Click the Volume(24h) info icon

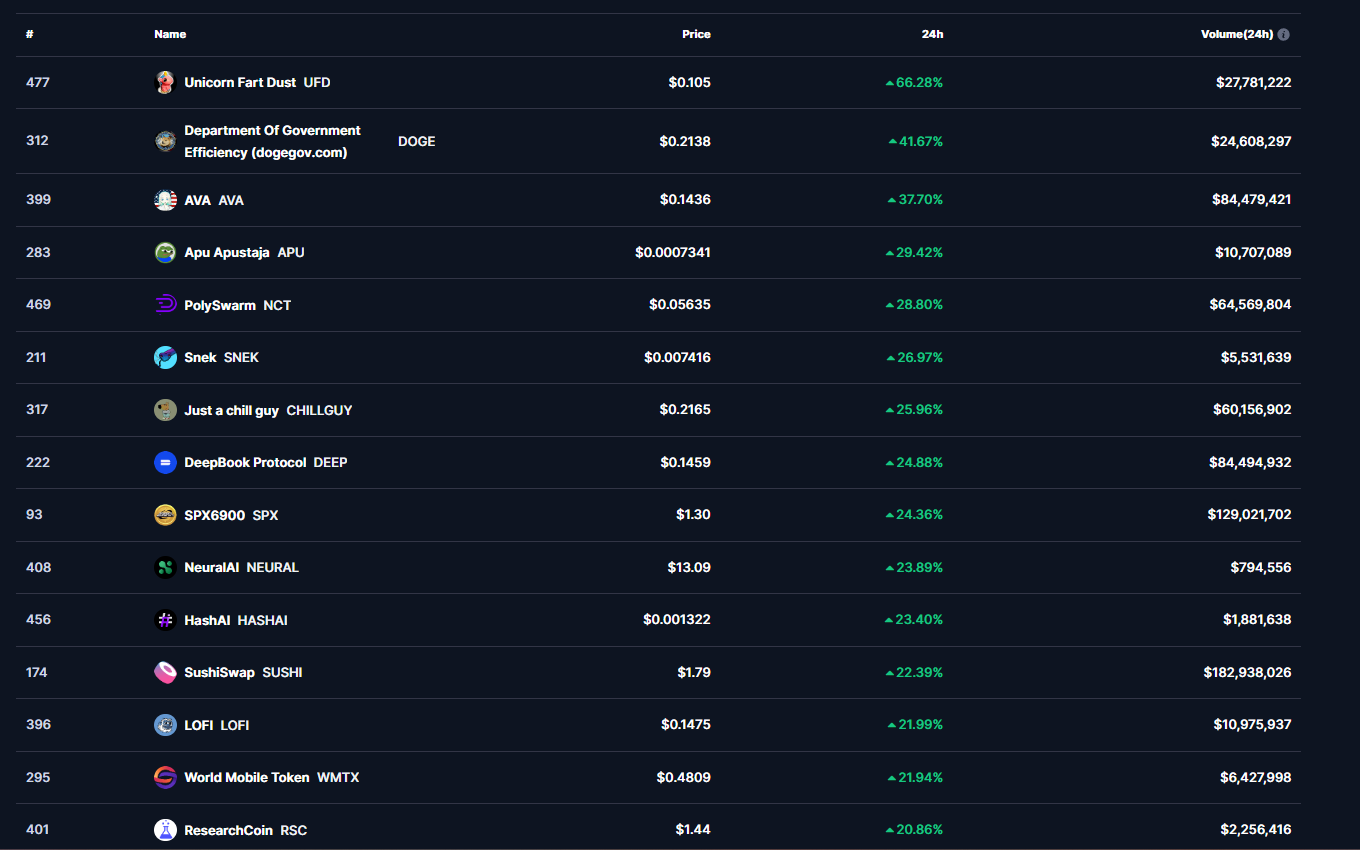coord(1283,34)
